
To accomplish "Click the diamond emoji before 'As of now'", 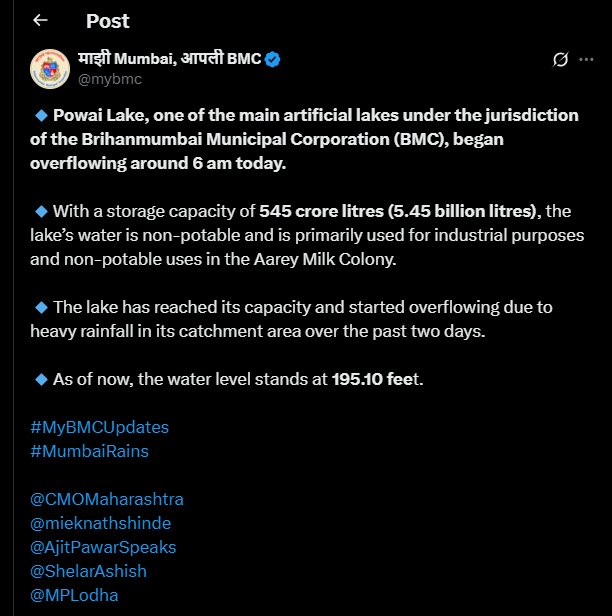I will click(x=41, y=379).
